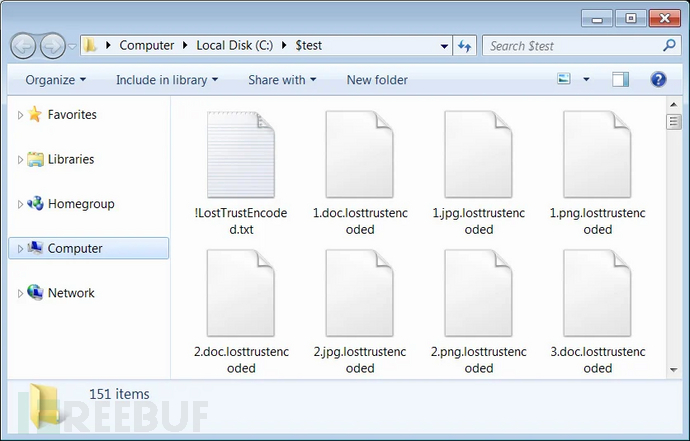Open the Share with dropdown
The image size is (690, 441).
(x=281, y=80)
